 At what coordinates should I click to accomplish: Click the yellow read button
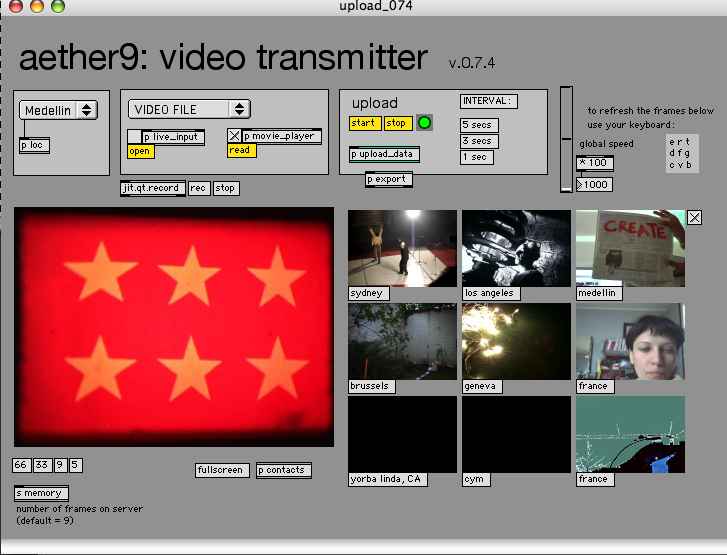(241, 151)
